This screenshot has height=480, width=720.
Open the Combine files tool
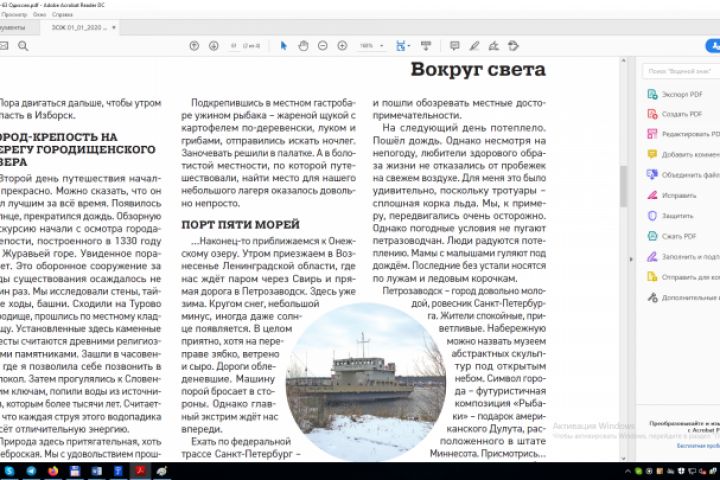[683, 175]
